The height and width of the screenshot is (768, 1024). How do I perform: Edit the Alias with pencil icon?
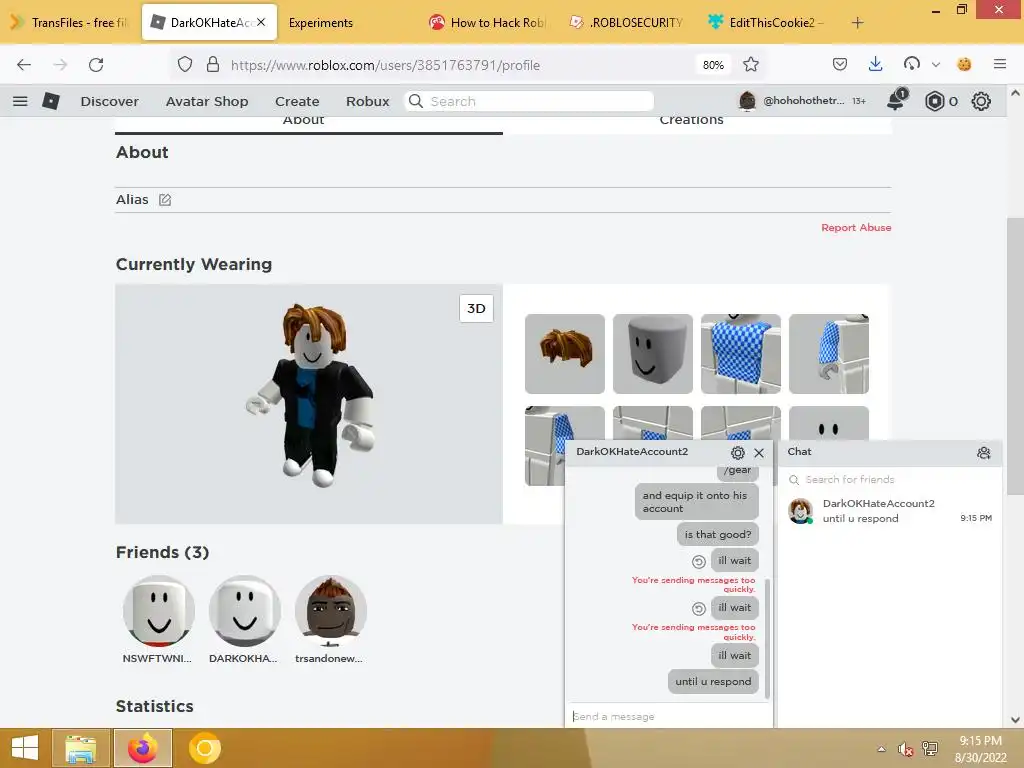tap(165, 200)
